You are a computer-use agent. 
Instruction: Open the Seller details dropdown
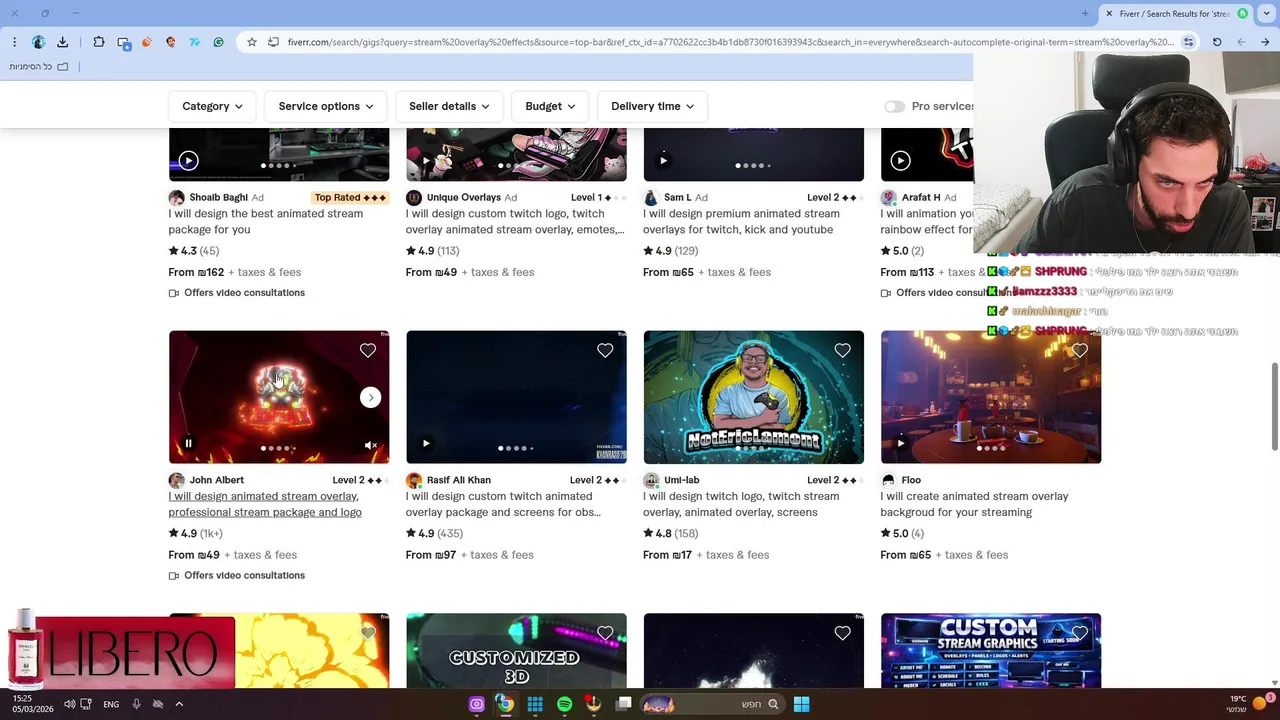pyautogui.click(x=449, y=106)
